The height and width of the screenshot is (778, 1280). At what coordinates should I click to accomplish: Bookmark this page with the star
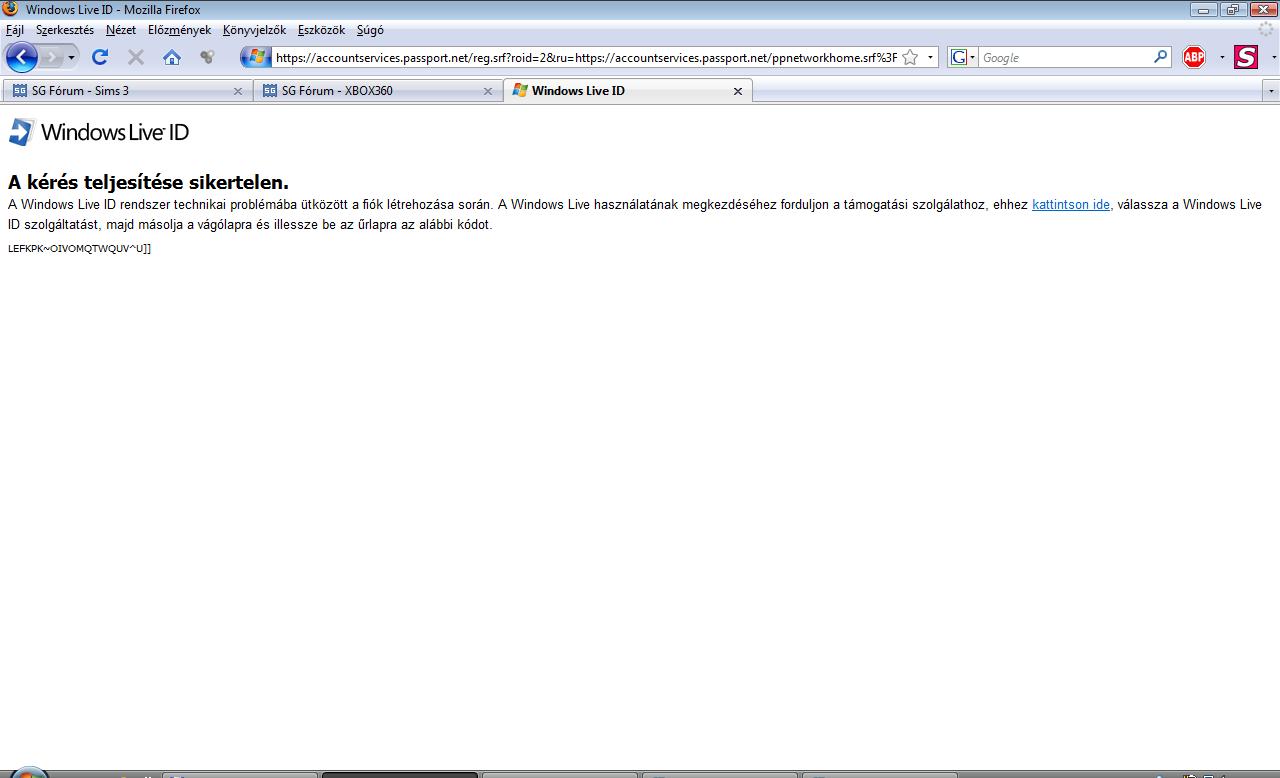(910, 57)
